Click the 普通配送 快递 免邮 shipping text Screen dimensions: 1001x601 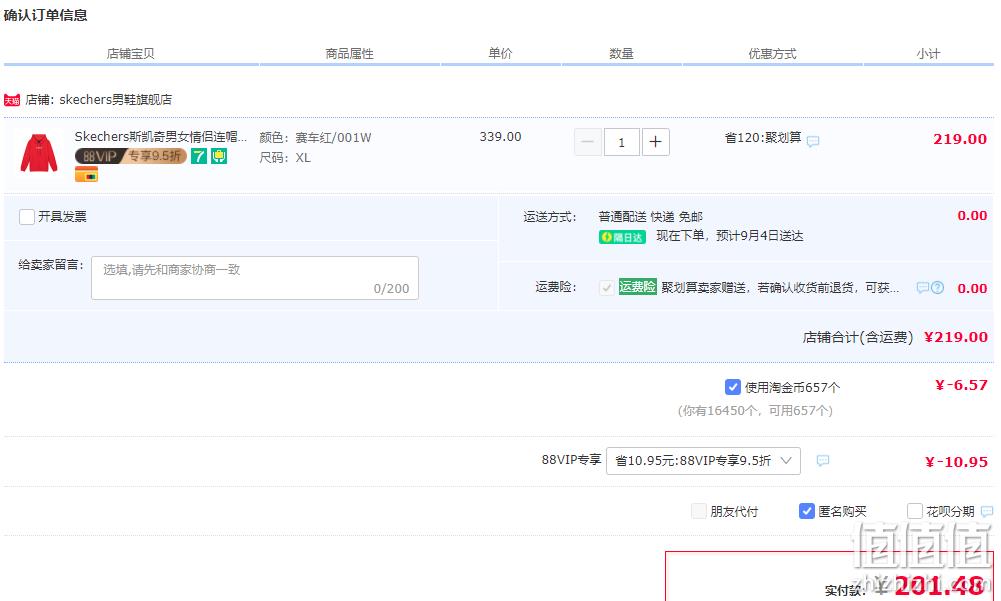651,217
